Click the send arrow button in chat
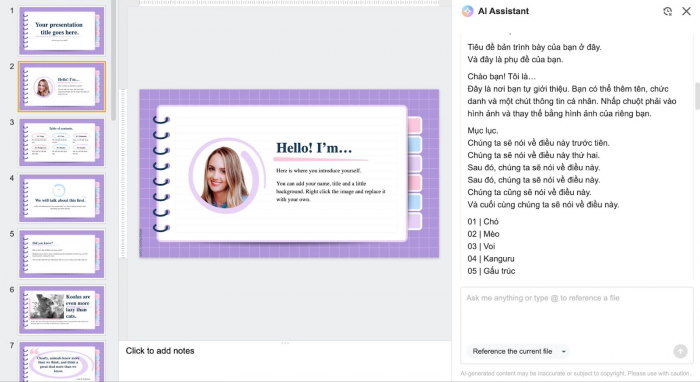Image resolution: width=700 pixels, height=382 pixels. [680, 351]
